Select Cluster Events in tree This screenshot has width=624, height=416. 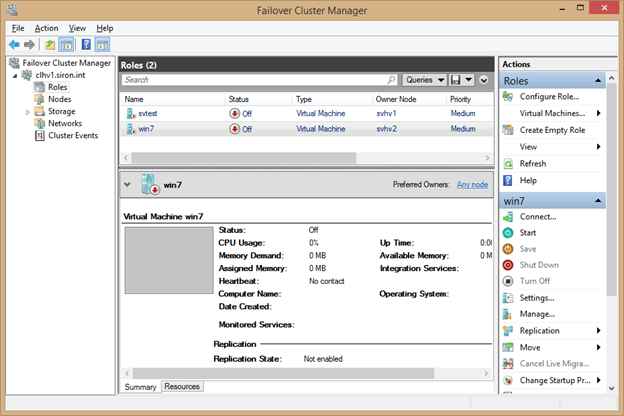72,136
